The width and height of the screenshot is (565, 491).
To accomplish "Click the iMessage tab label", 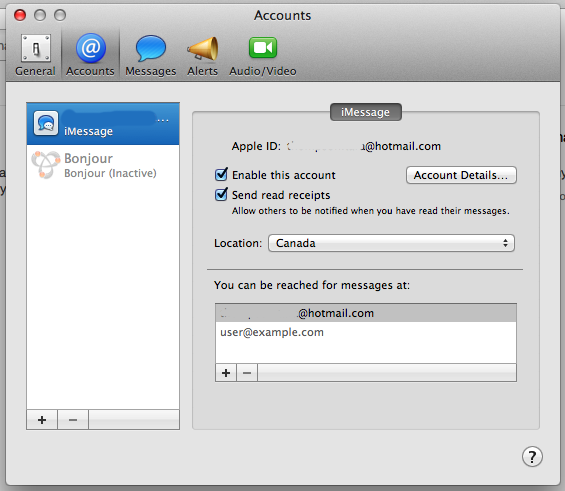I will 366,112.
